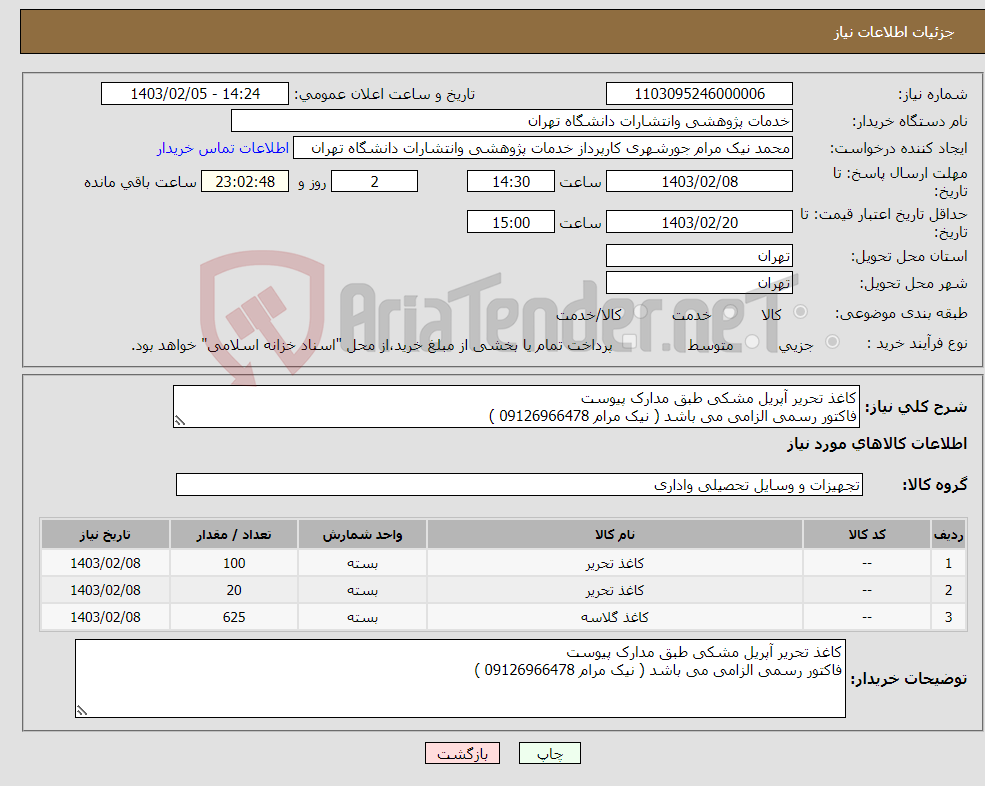The image size is (985, 786).
Task: Click quantity 625 in row 3
Action: (234, 618)
